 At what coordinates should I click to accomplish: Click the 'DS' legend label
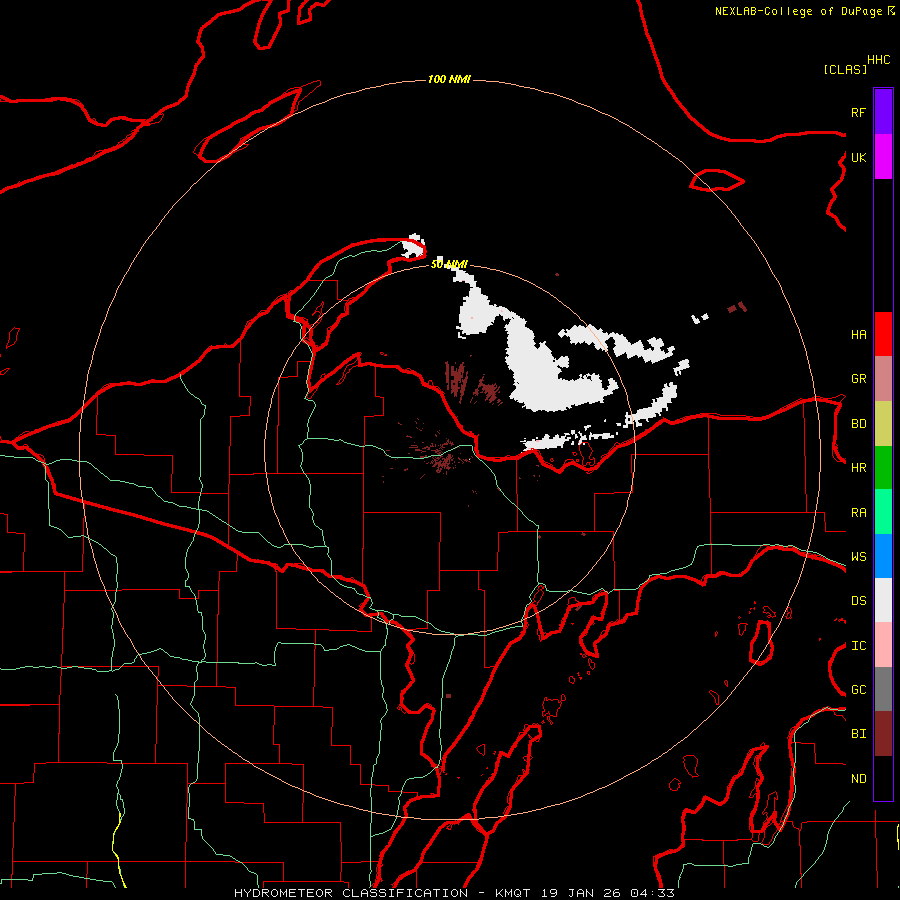(x=858, y=601)
